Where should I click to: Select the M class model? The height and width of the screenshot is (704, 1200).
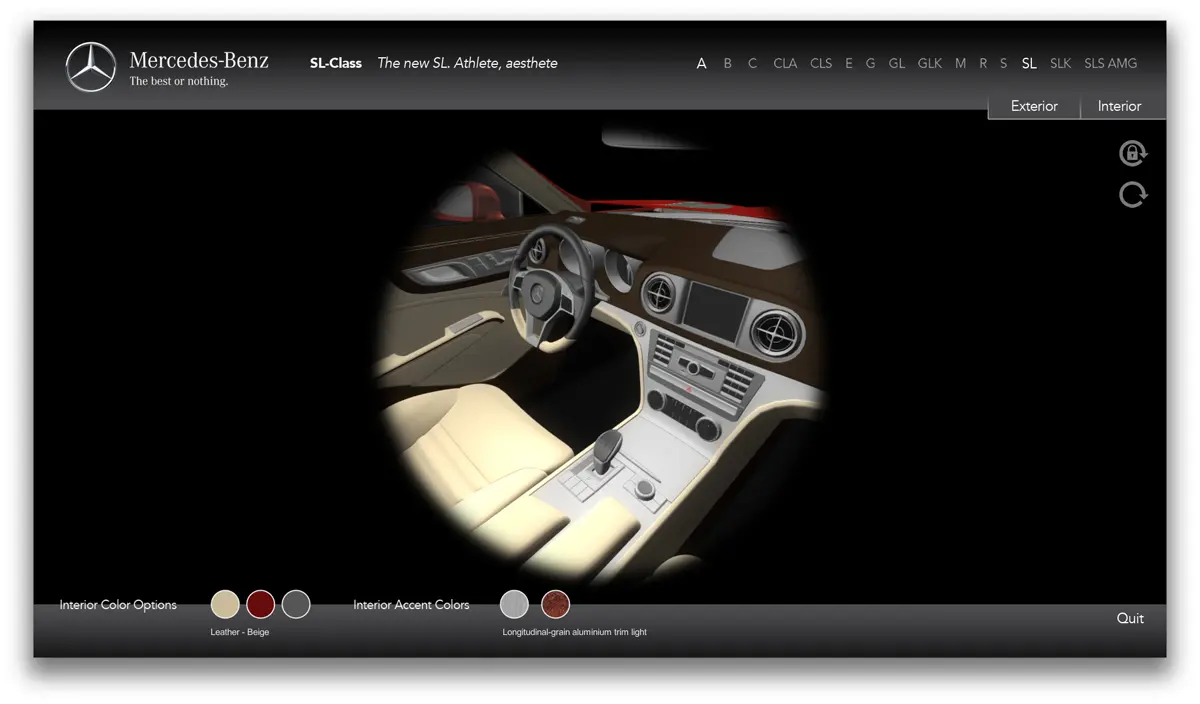pos(960,63)
